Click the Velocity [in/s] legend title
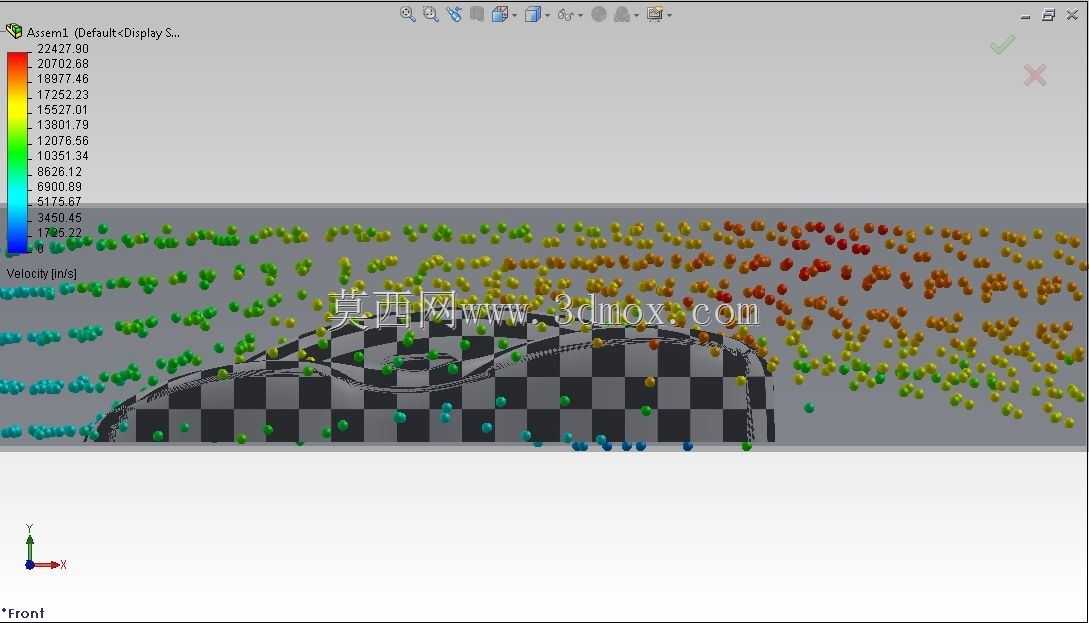1089x623 pixels. pos(42,274)
